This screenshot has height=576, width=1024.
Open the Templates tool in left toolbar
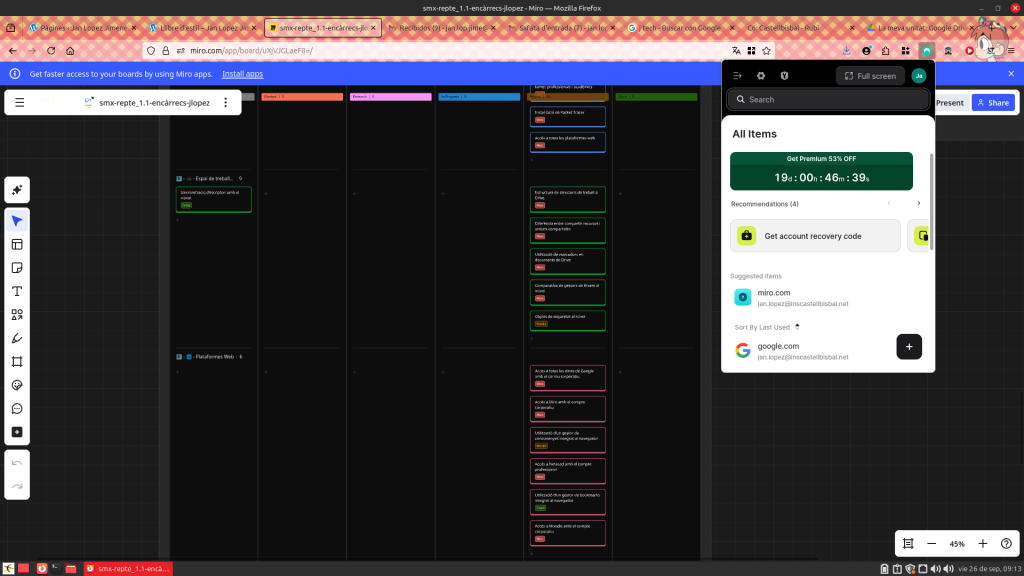pos(17,244)
